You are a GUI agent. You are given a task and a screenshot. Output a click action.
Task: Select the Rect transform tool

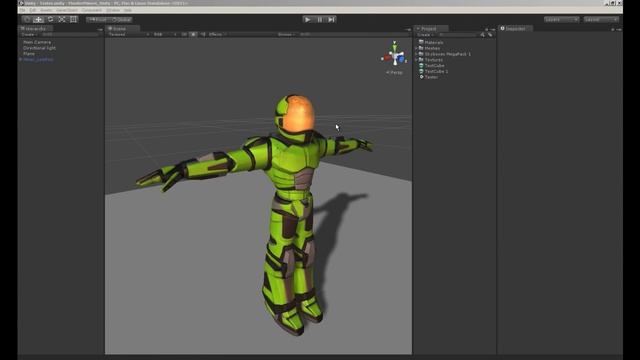(x=73, y=19)
